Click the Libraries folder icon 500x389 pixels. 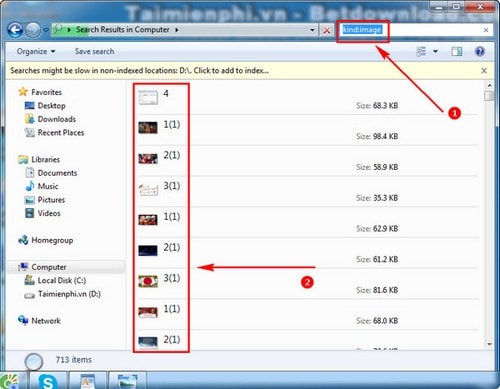click(x=23, y=160)
